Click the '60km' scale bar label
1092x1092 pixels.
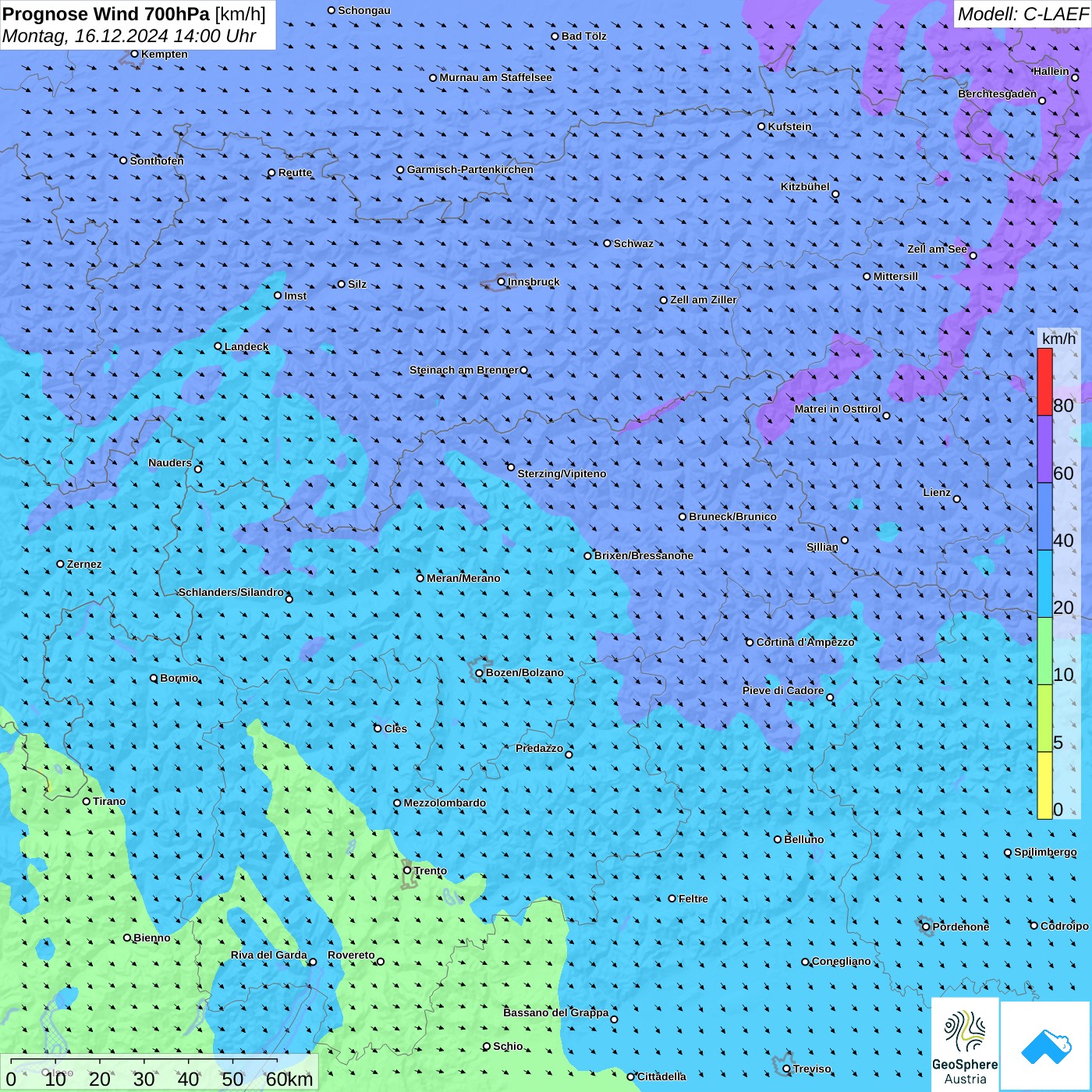coord(289,1080)
